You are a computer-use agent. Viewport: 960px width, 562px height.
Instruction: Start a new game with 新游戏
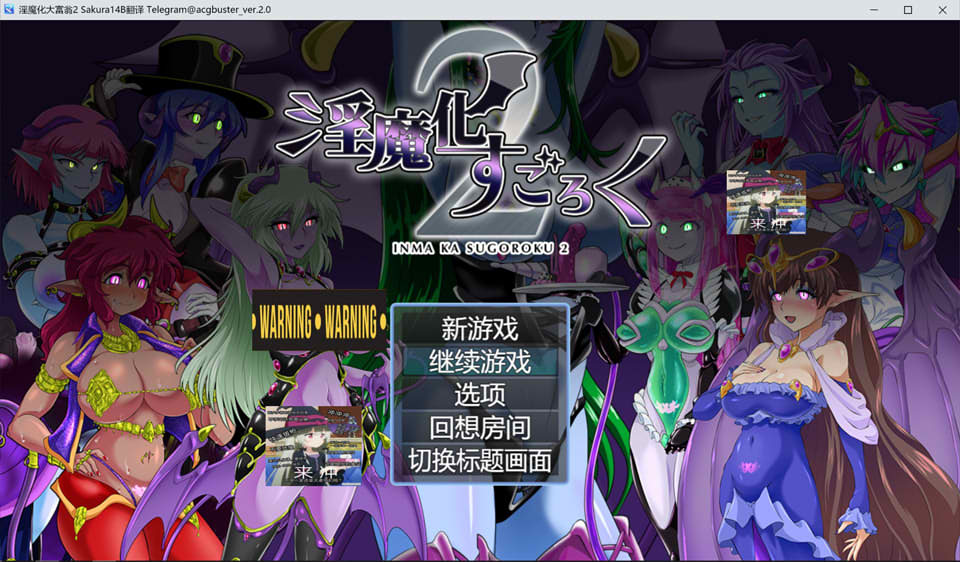coord(480,328)
